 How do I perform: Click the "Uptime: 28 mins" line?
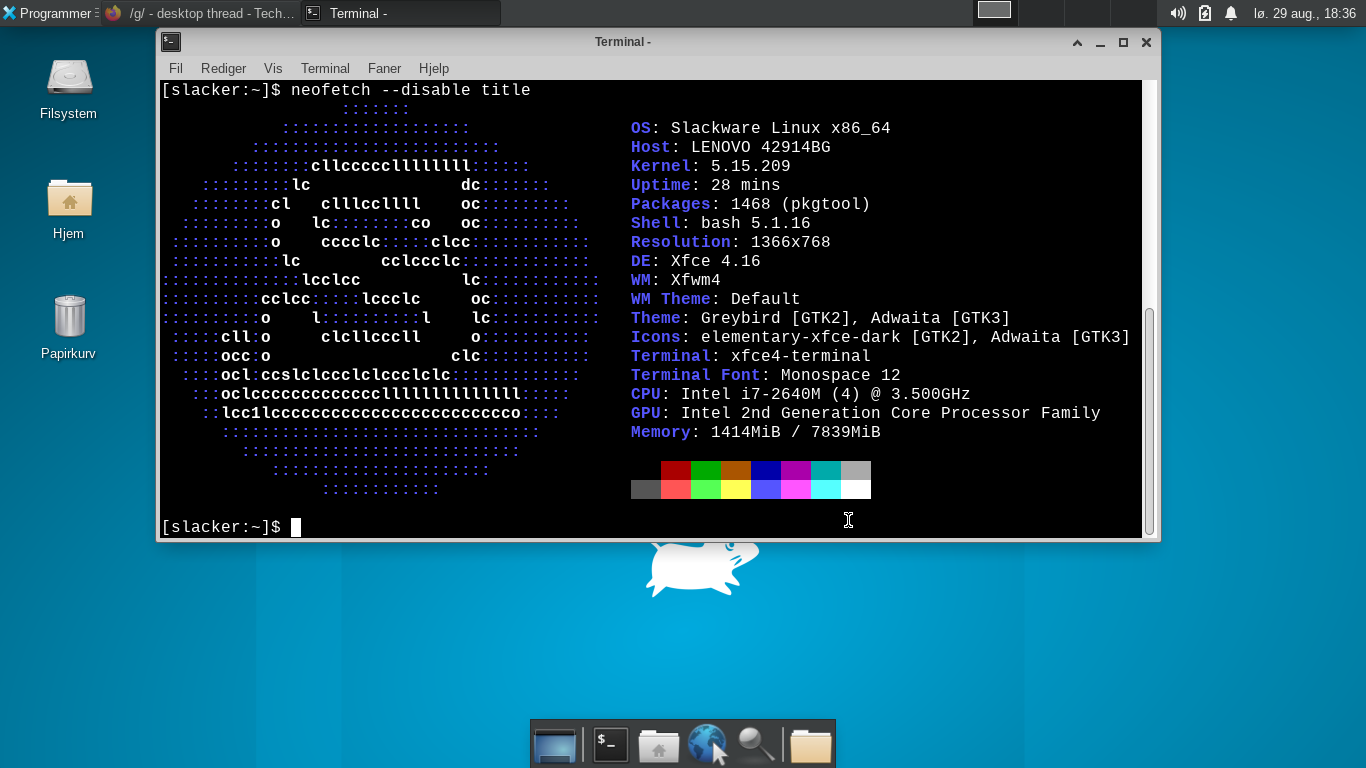(x=706, y=185)
